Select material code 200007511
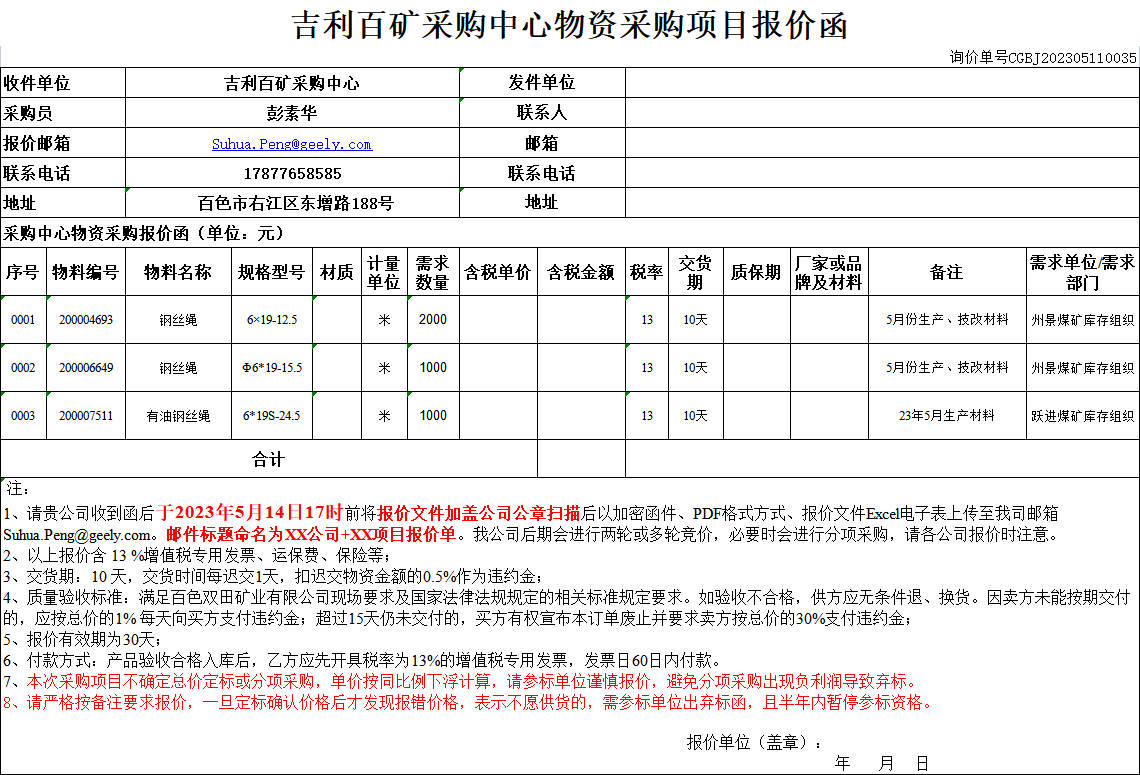This screenshot has height=775, width=1140. pyautogui.click(x=86, y=416)
